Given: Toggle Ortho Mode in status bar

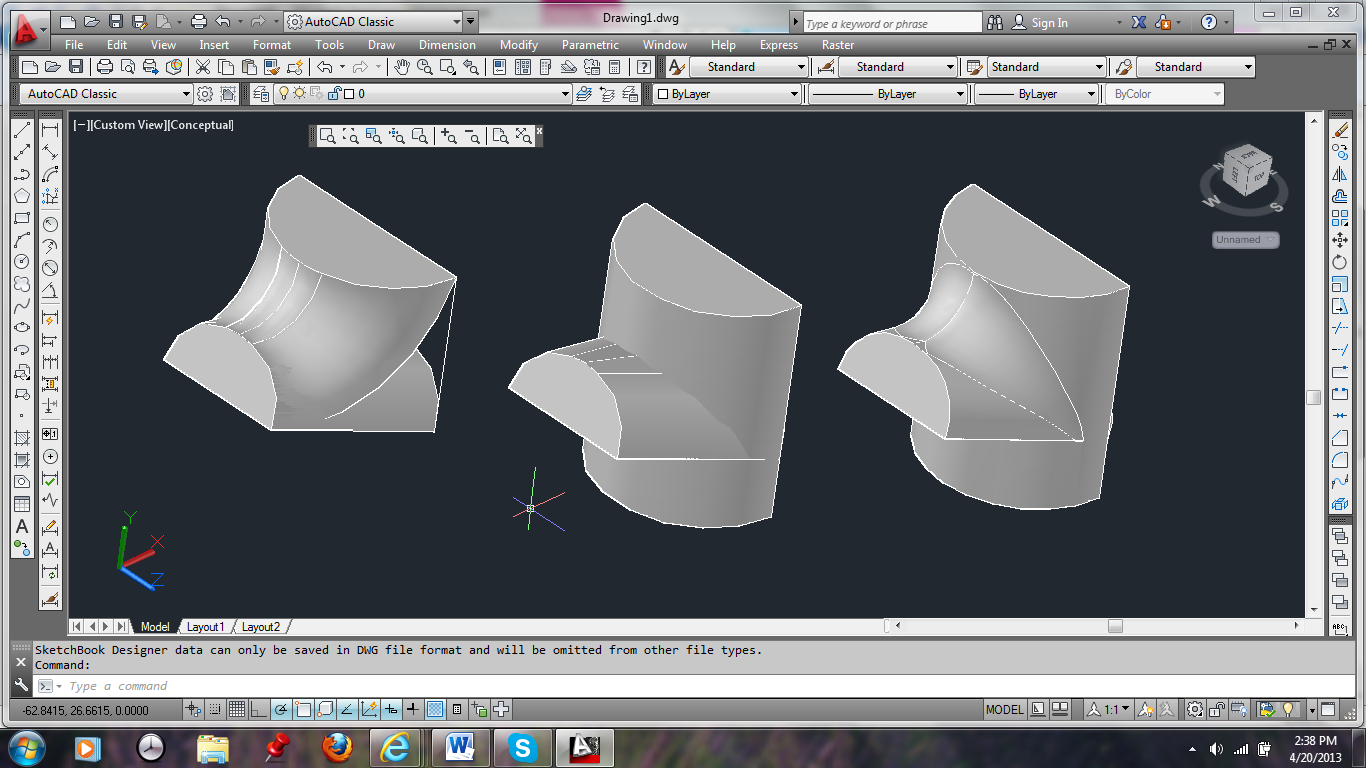Looking at the screenshot, I should tap(259, 710).
